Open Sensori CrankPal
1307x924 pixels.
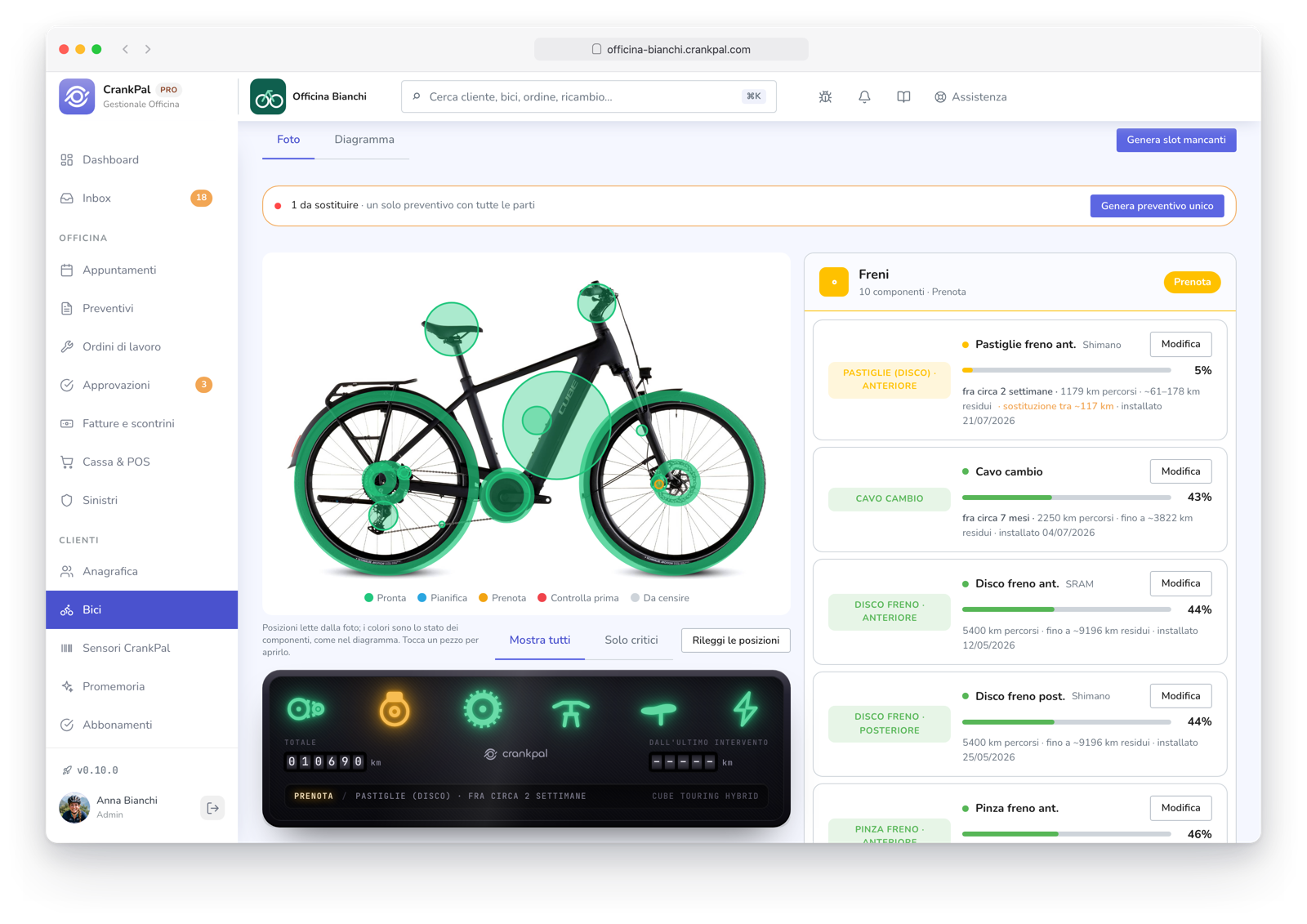tap(141, 648)
